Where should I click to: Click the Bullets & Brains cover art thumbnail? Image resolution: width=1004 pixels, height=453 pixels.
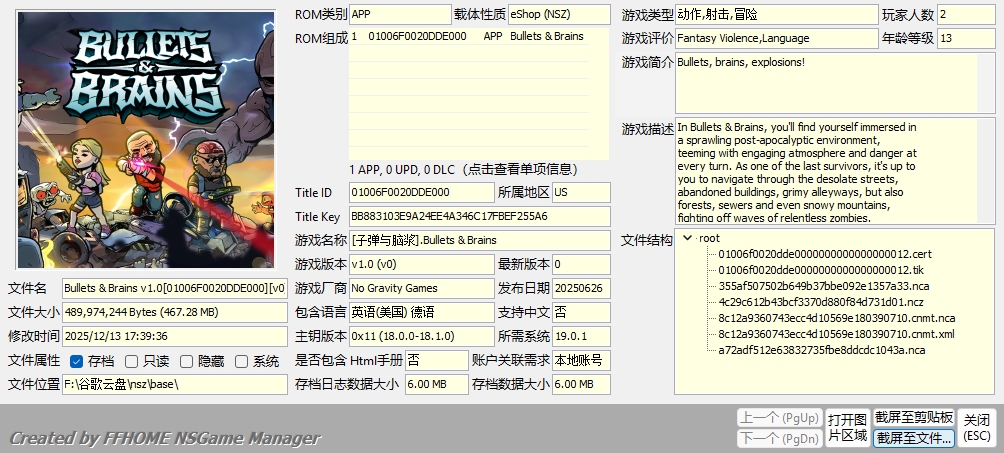pyautogui.click(x=145, y=140)
